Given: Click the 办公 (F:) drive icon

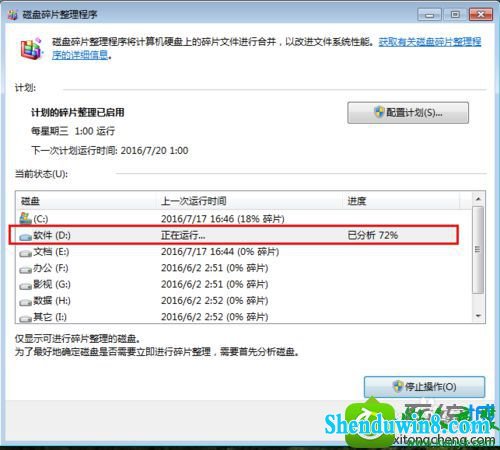Looking at the screenshot, I should [26, 269].
